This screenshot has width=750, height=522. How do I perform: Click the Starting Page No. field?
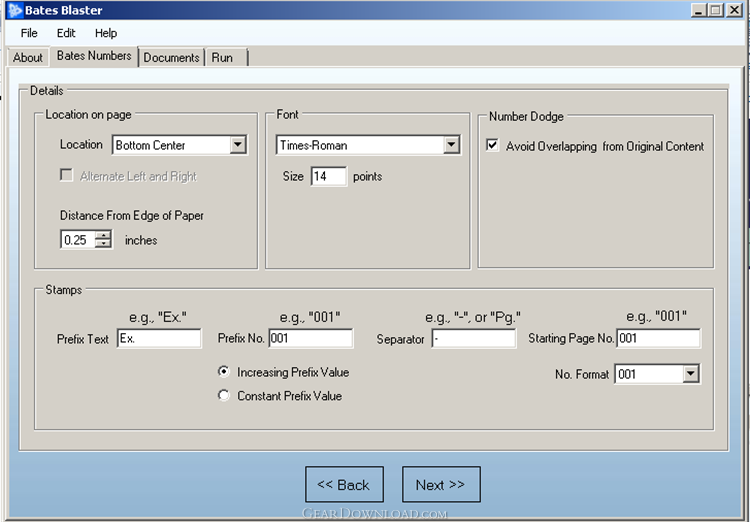pos(659,338)
